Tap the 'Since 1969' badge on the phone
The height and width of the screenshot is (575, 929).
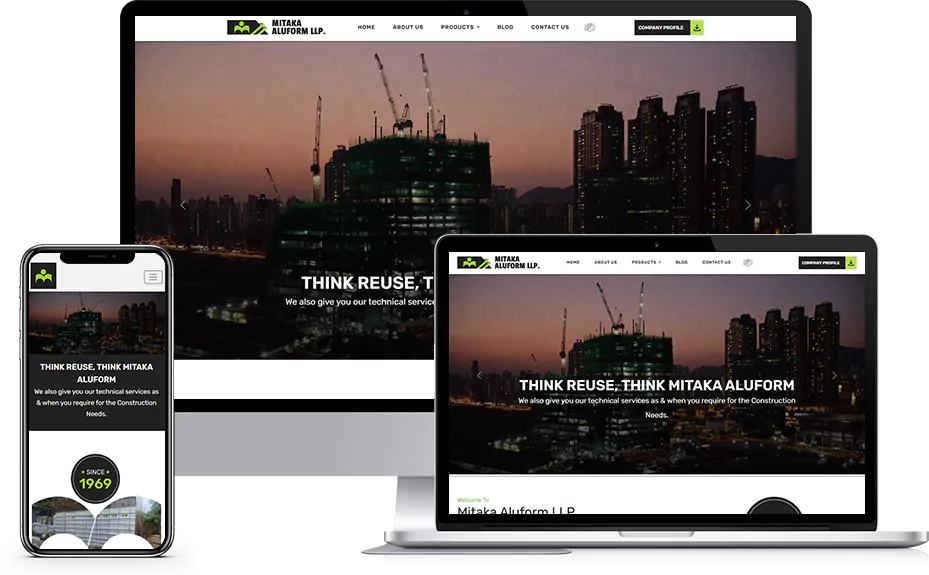click(95, 478)
